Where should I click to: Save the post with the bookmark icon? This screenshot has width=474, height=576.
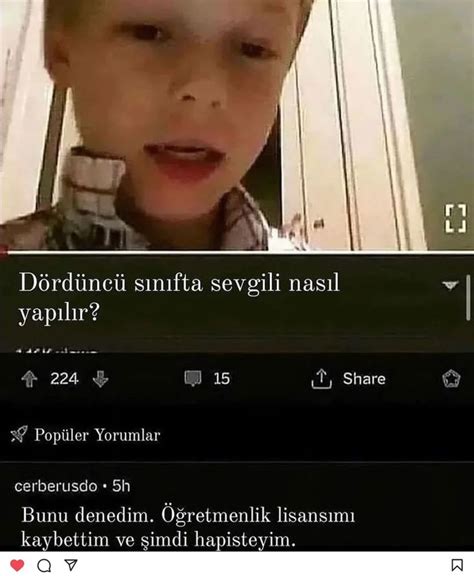457,565
